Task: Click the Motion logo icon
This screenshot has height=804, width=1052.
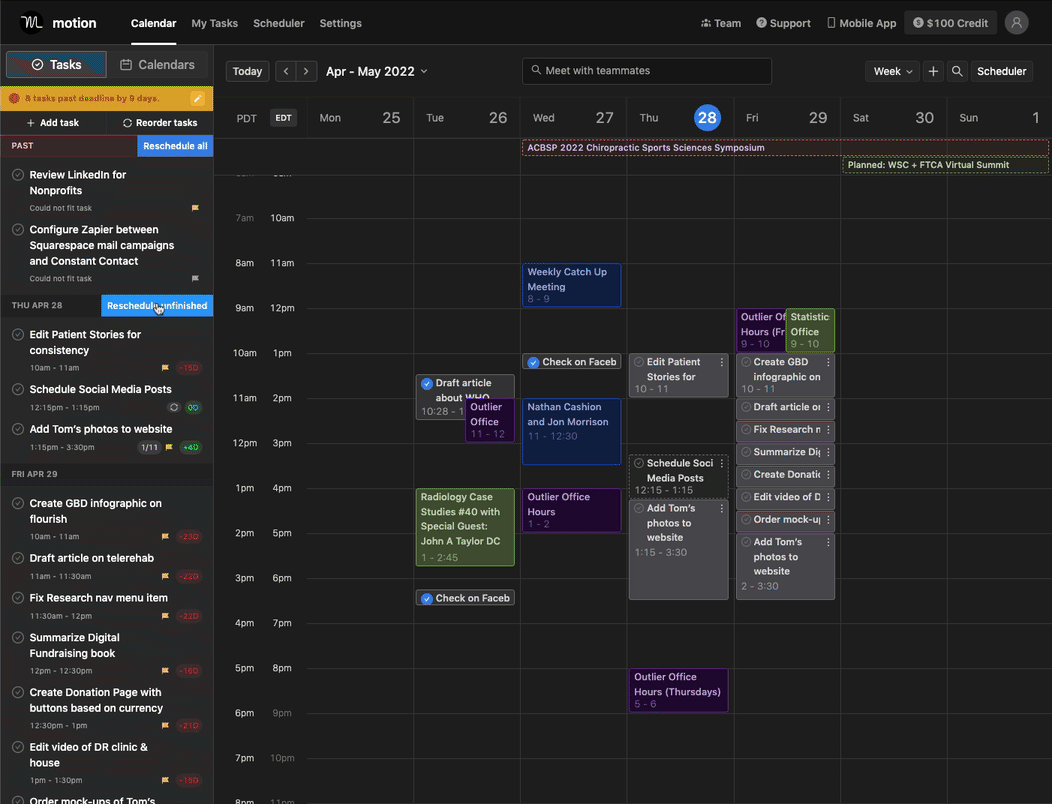Action: pos(32,23)
